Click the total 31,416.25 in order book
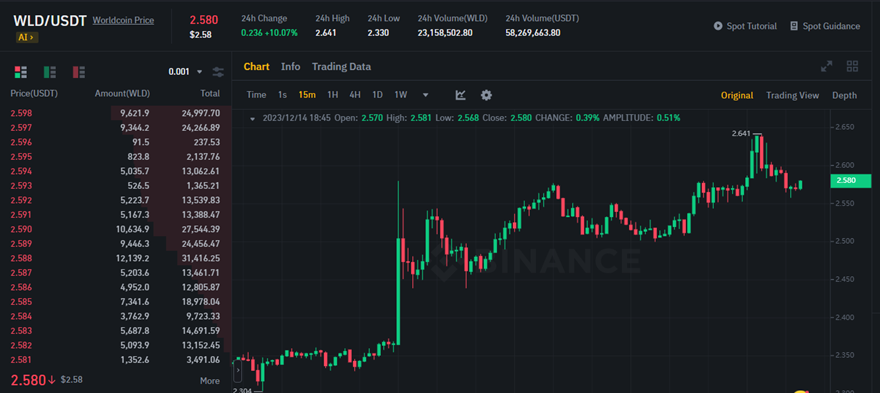 click(201, 258)
